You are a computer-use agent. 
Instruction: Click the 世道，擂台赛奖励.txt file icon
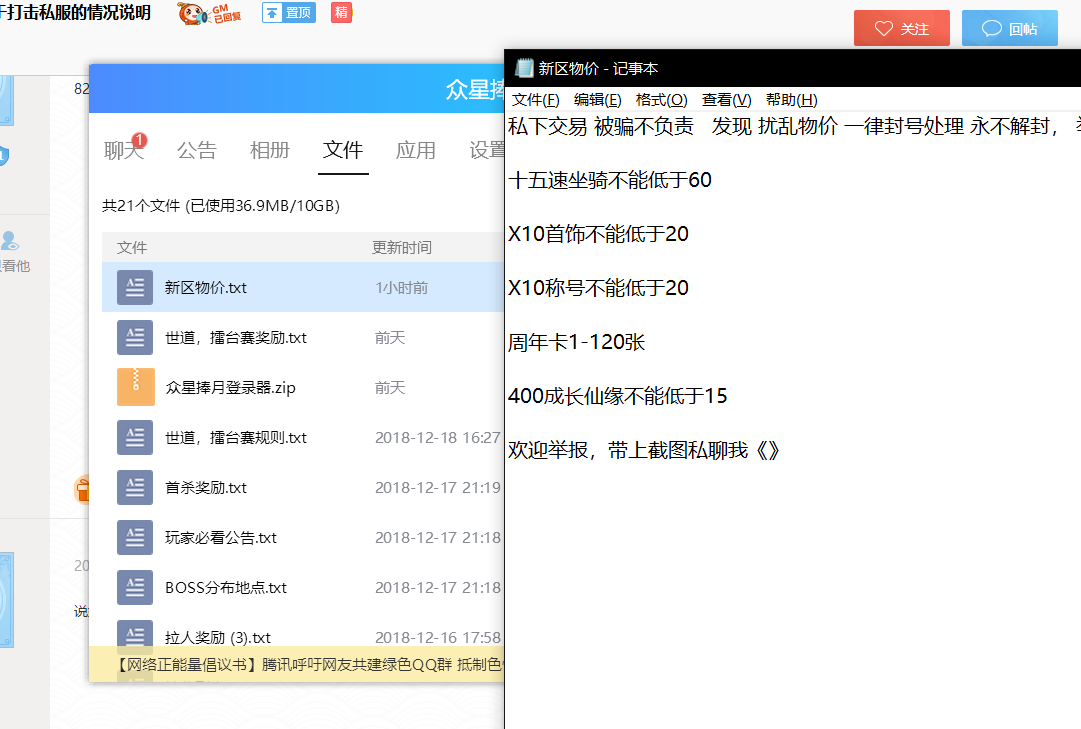[135, 338]
